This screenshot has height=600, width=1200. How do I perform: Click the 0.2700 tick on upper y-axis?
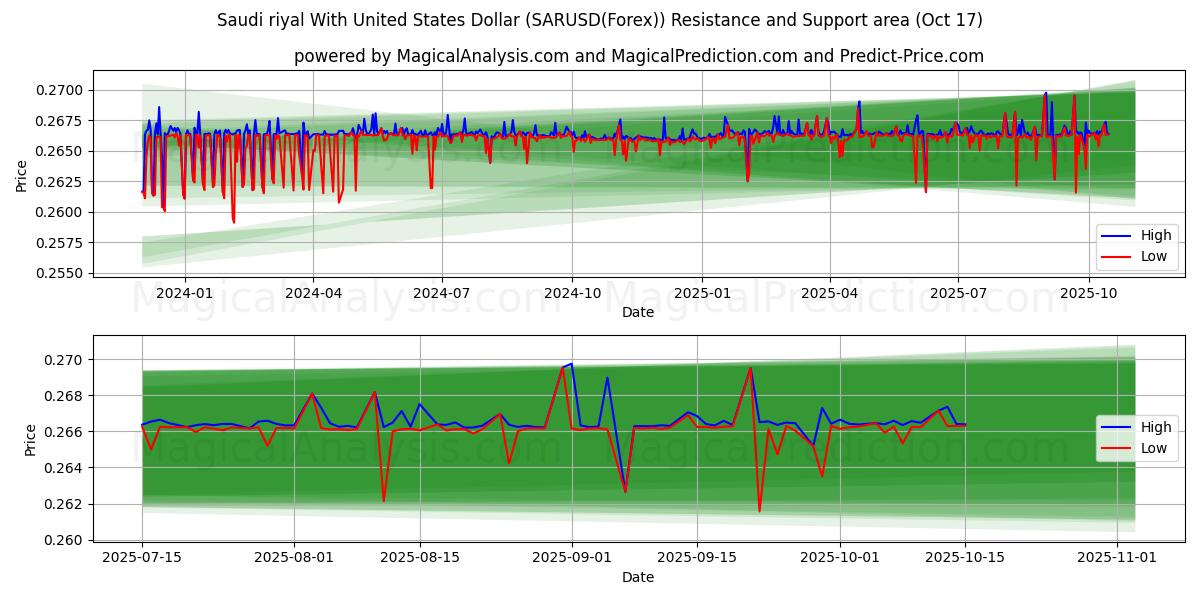tap(61, 91)
